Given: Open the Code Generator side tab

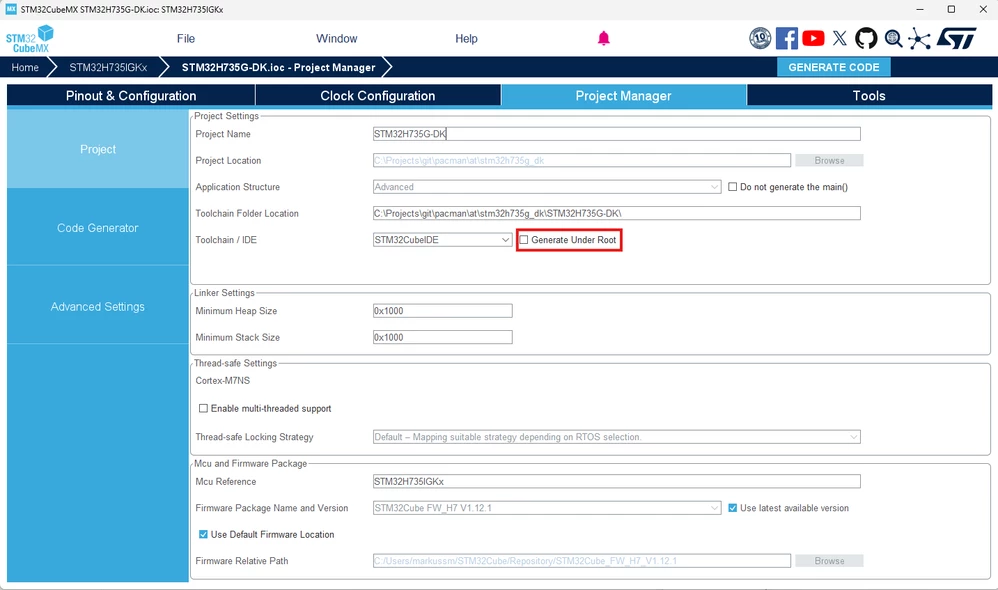Looking at the screenshot, I should pyautogui.click(x=98, y=228).
